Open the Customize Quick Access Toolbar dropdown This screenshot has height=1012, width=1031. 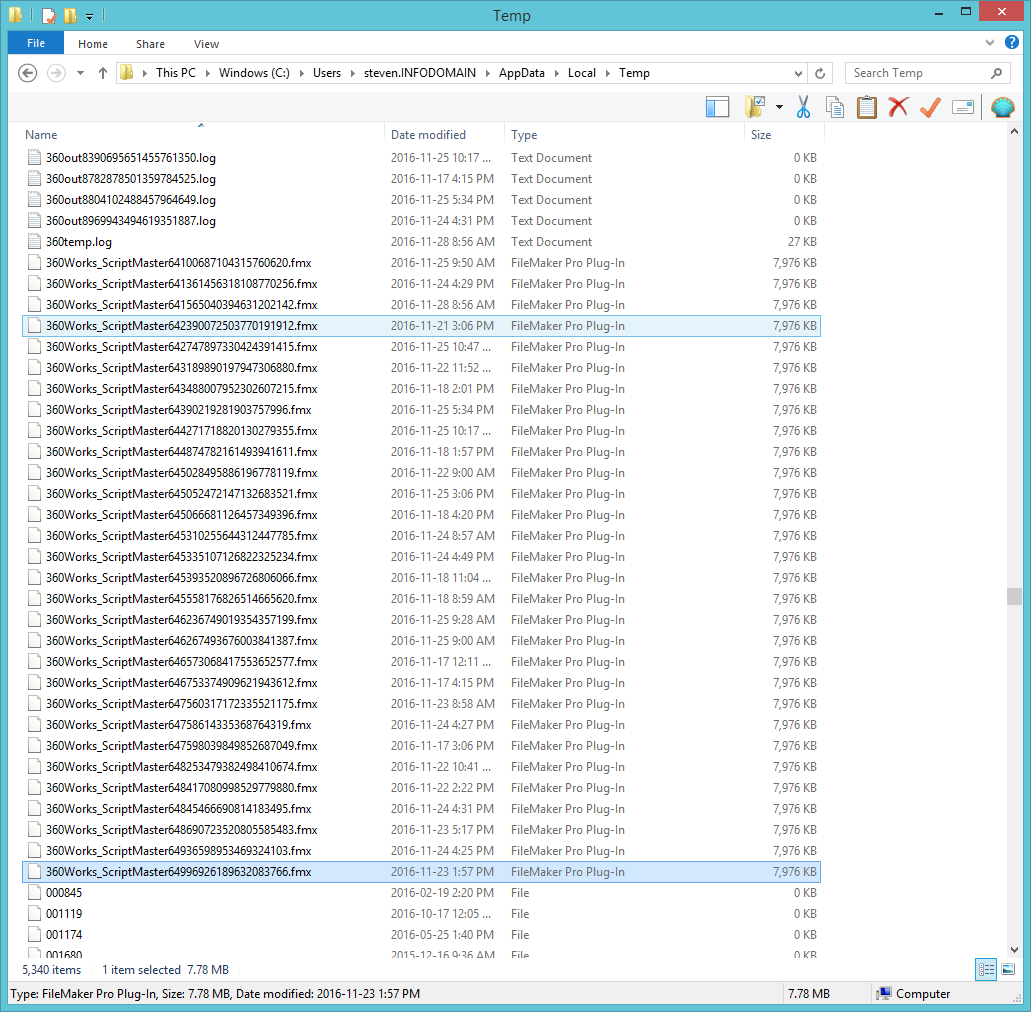point(89,16)
